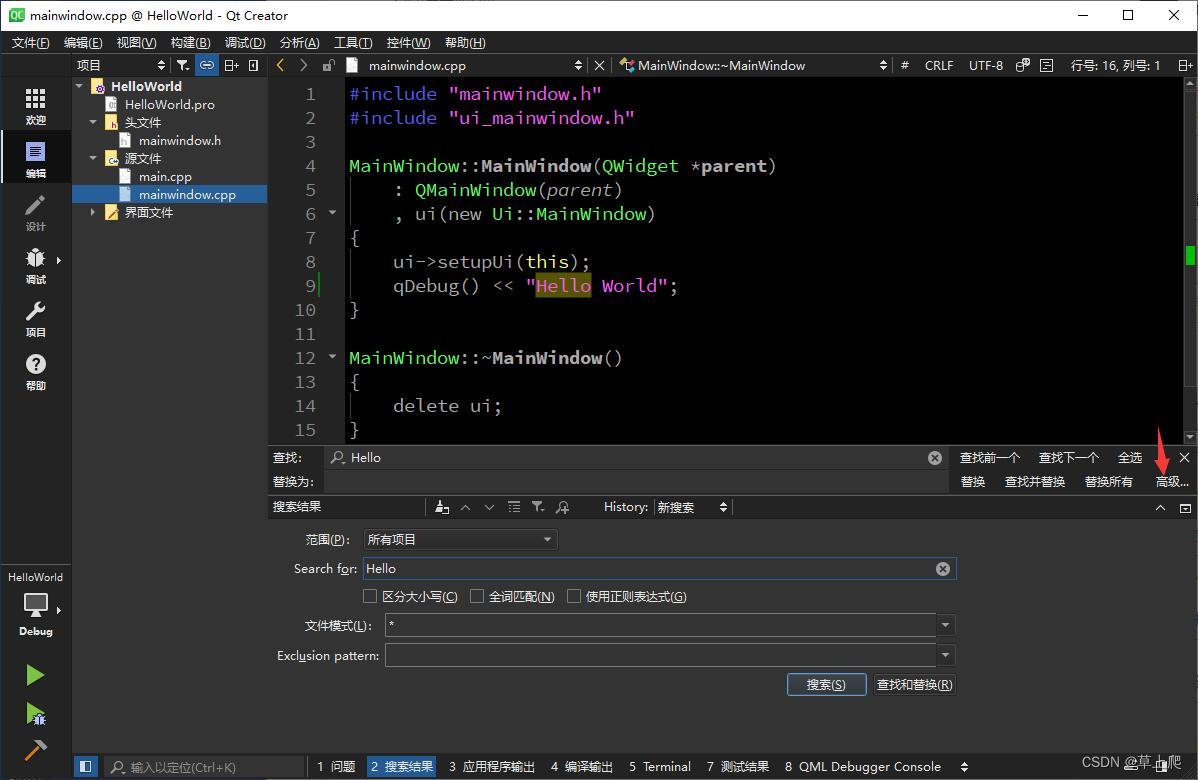The width and height of the screenshot is (1198, 780).
Task: Open the 帮助 (Help) mode
Action: 35,370
